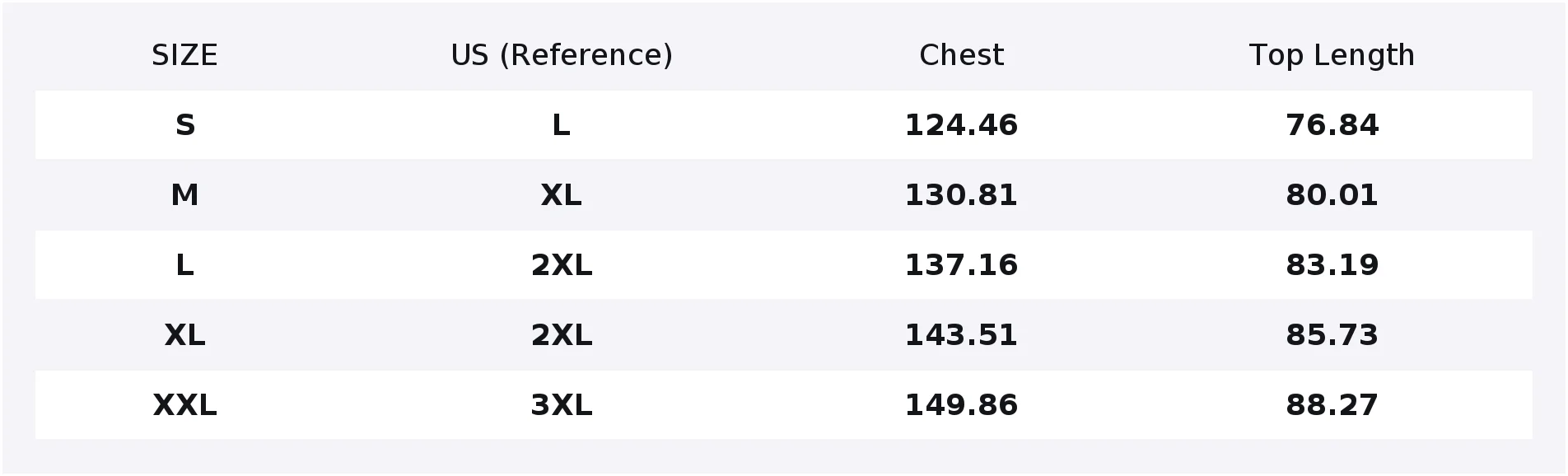Click the 143.51 chest value

coord(961,335)
